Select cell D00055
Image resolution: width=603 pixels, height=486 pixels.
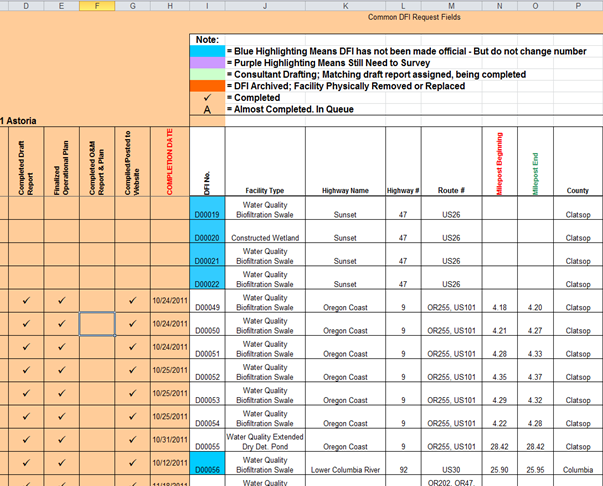(x=207, y=440)
